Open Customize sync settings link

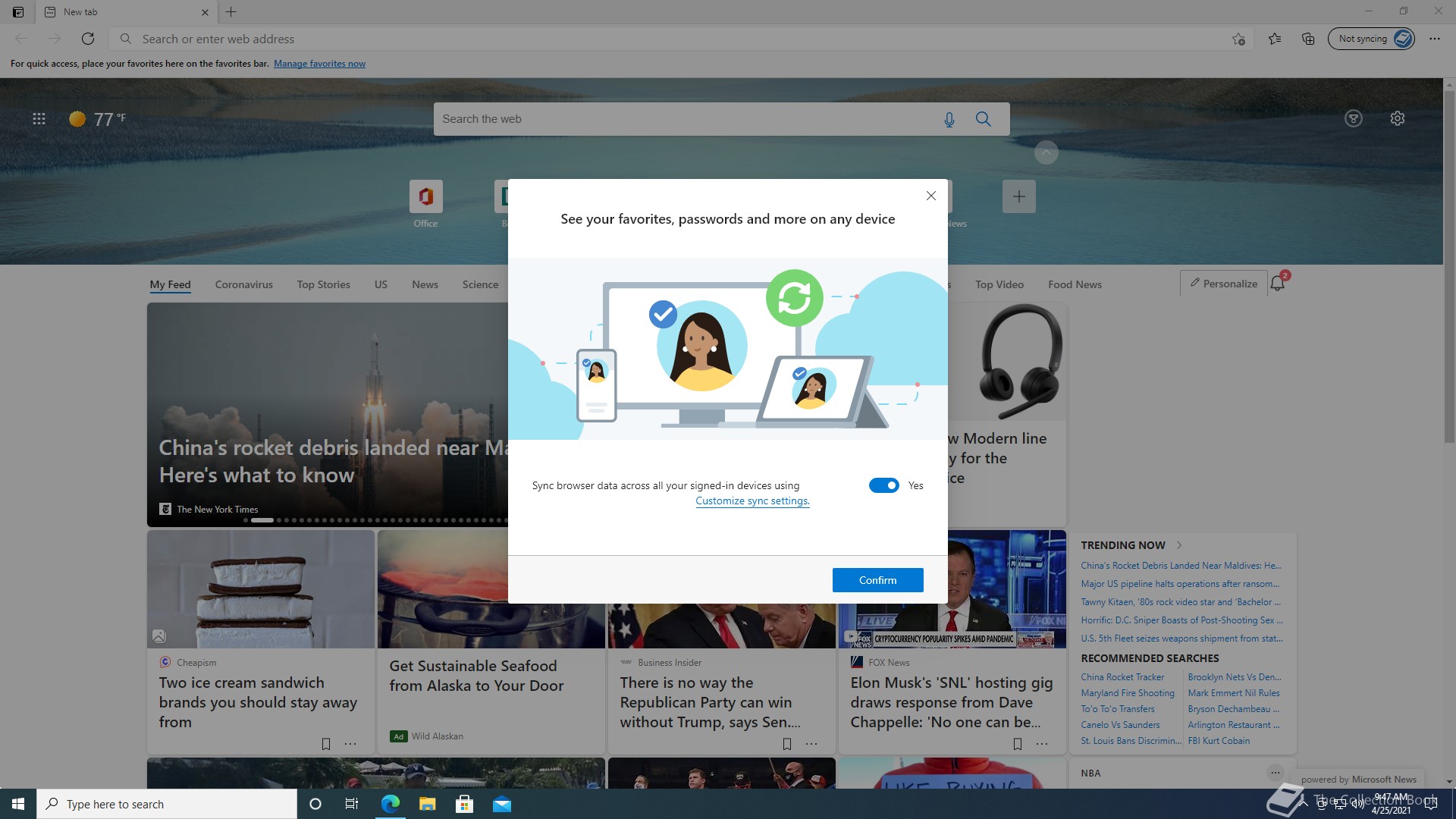[752, 500]
